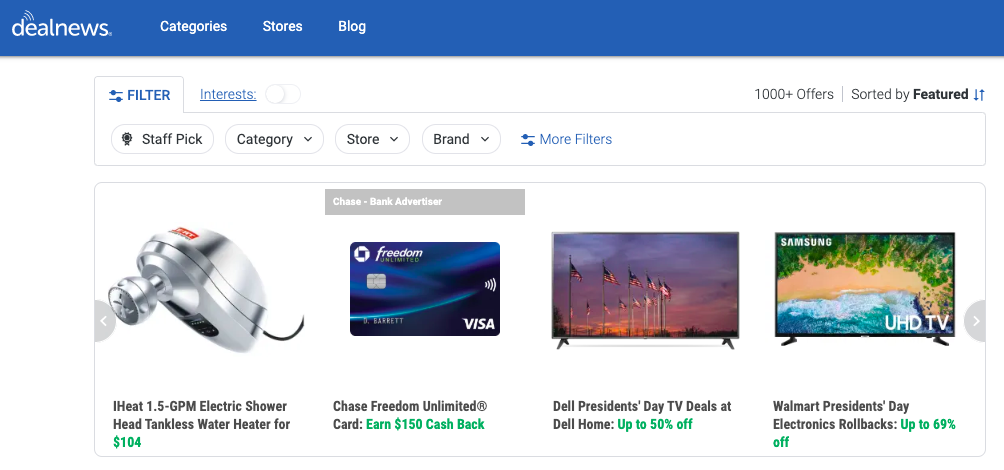Click the Chase Freedom card image

click(x=424, y=289)
